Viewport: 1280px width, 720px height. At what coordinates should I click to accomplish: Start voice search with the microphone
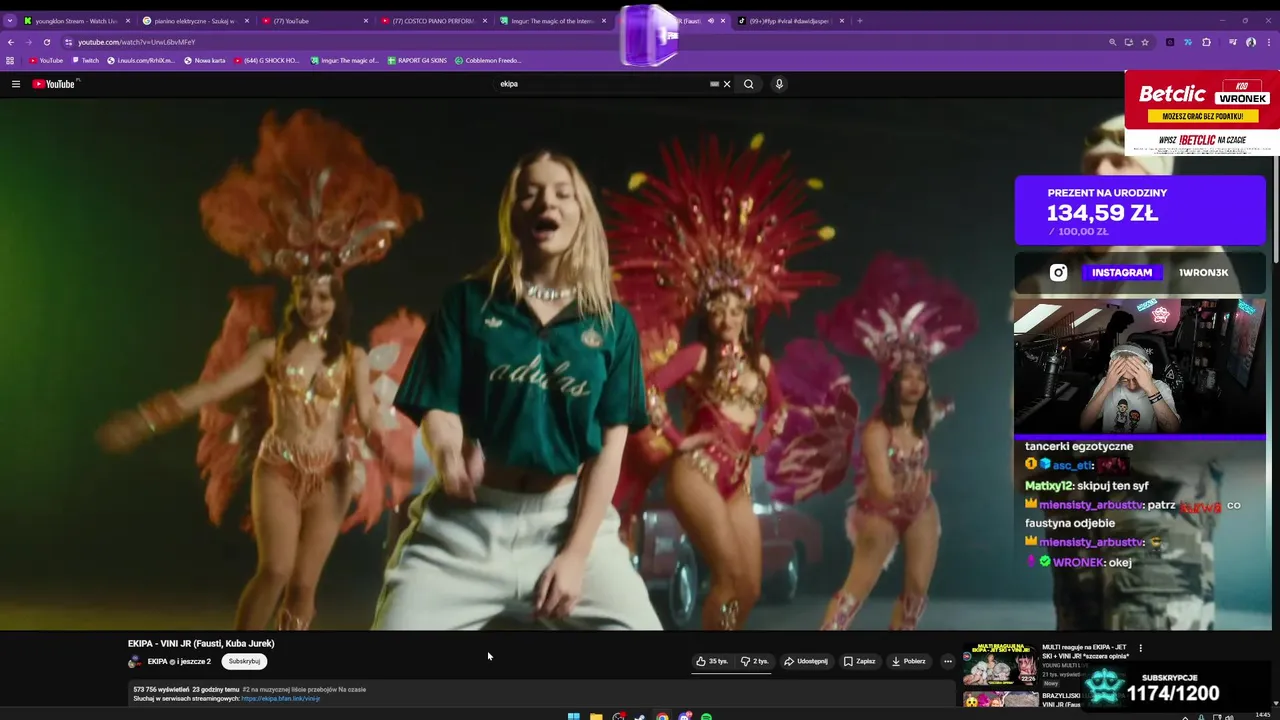779,84
